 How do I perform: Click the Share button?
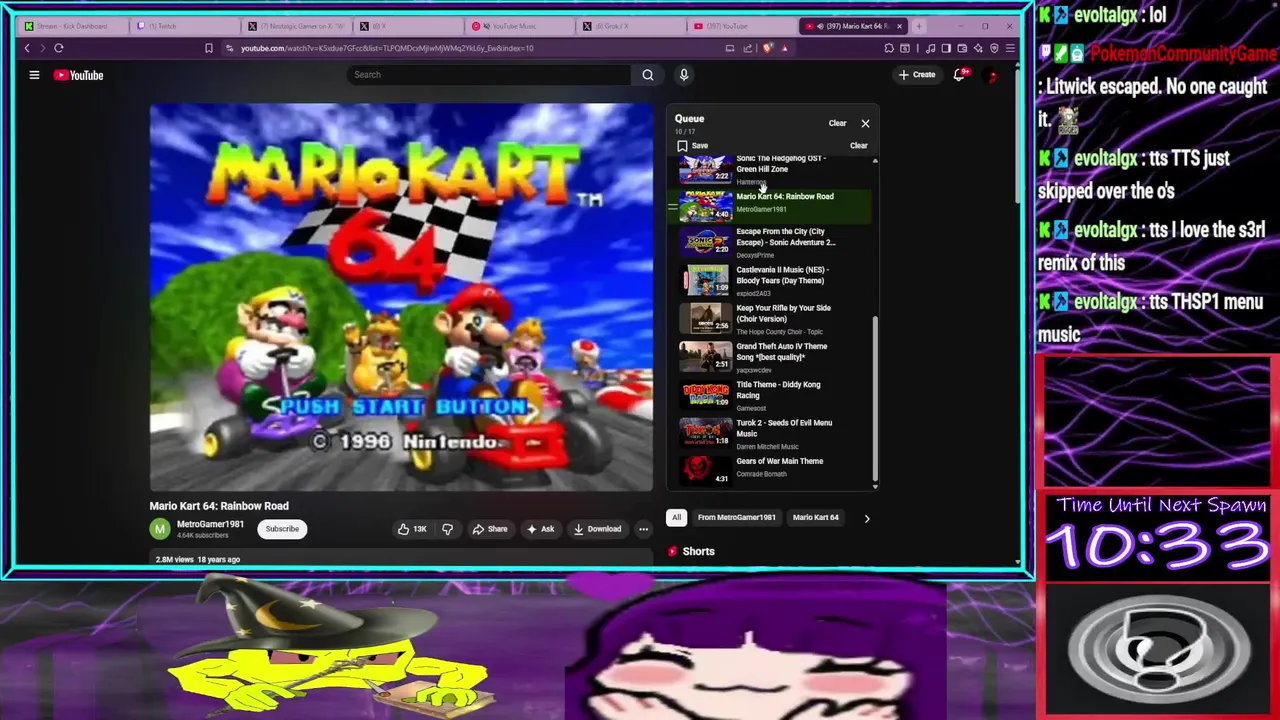tap(490, 529)
